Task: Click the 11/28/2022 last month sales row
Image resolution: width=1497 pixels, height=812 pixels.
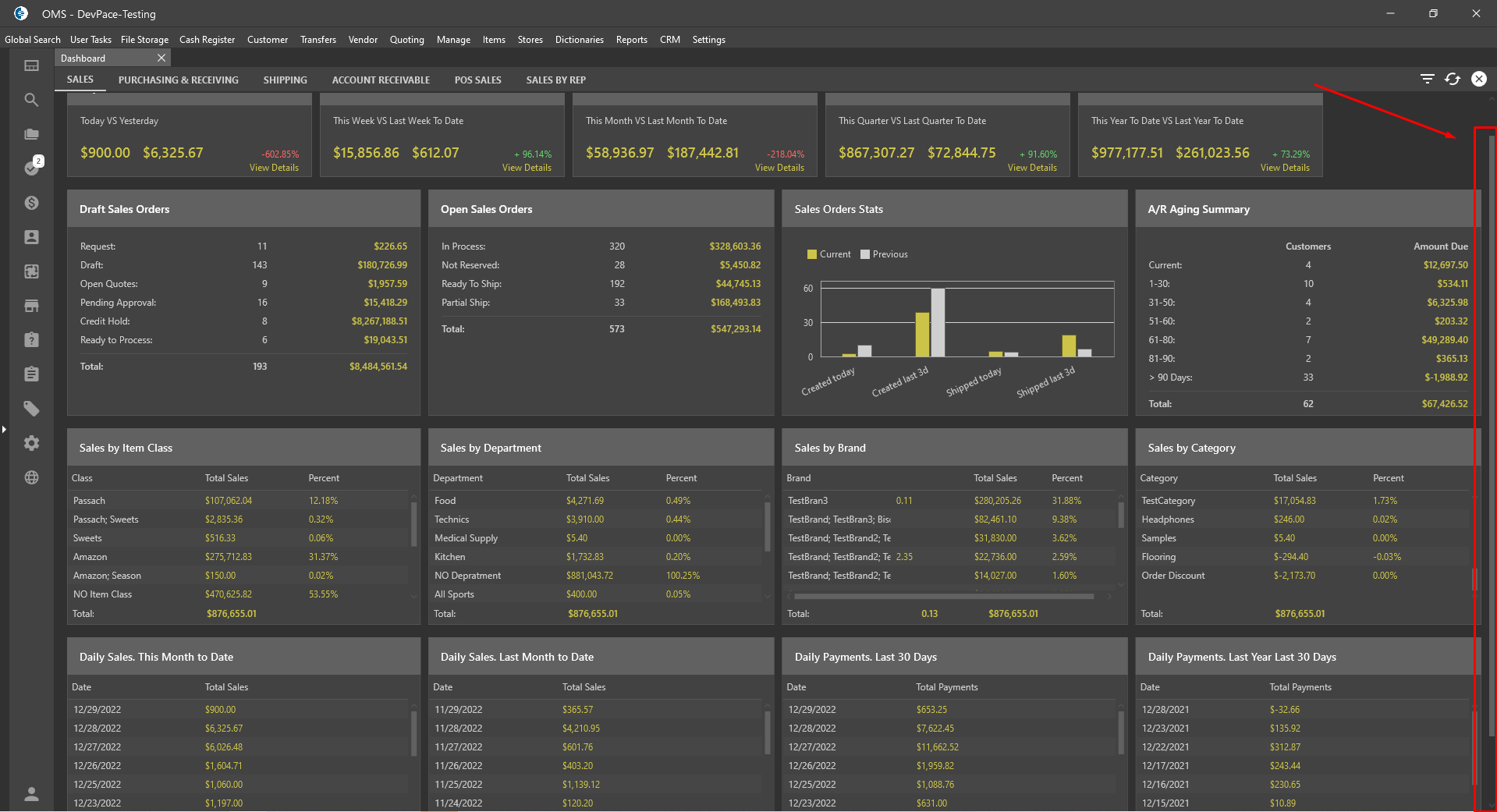Action: click(598, 729)
